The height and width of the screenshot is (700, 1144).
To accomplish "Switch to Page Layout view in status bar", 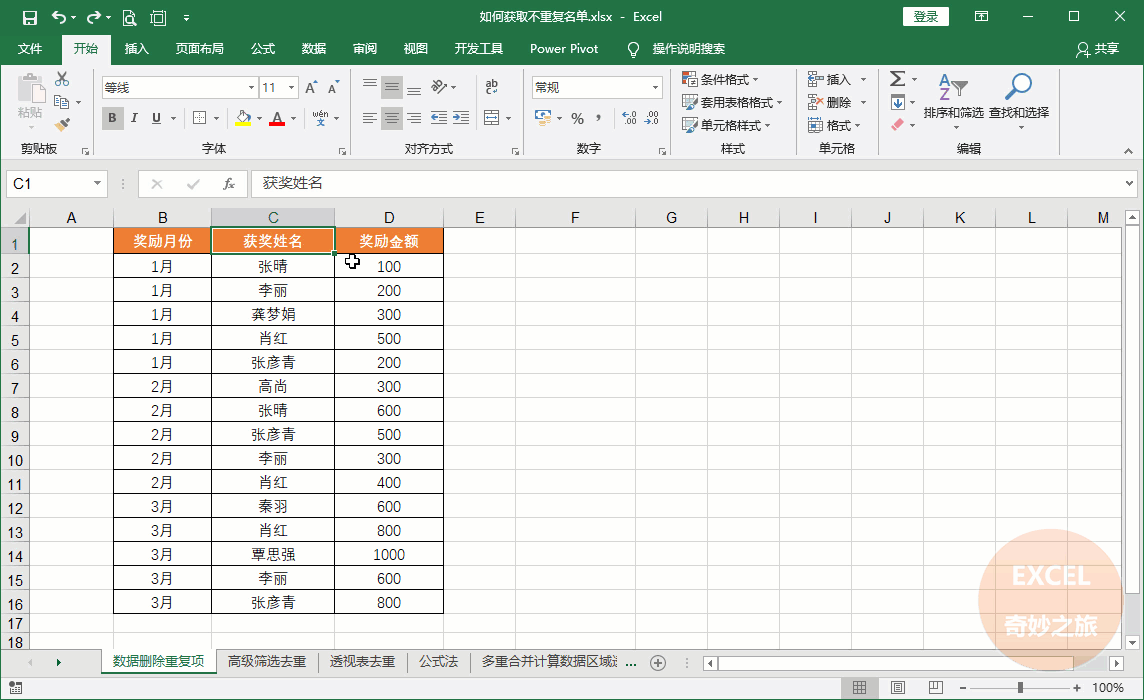I will coord(898,688).
